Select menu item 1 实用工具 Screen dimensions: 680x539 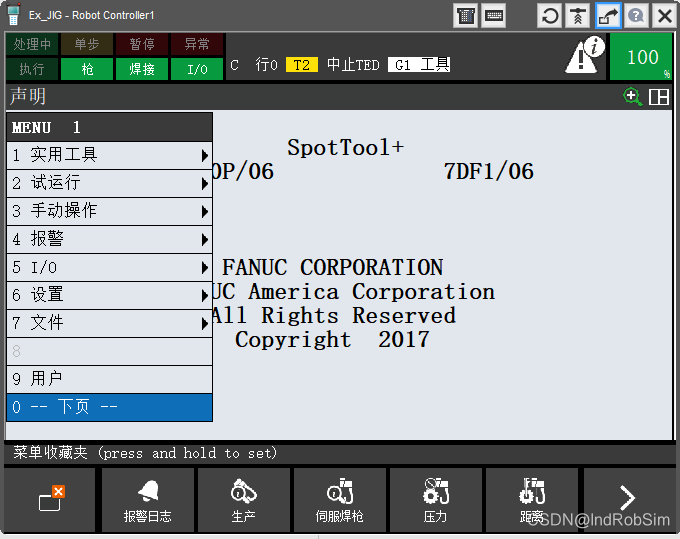[109, 155]
